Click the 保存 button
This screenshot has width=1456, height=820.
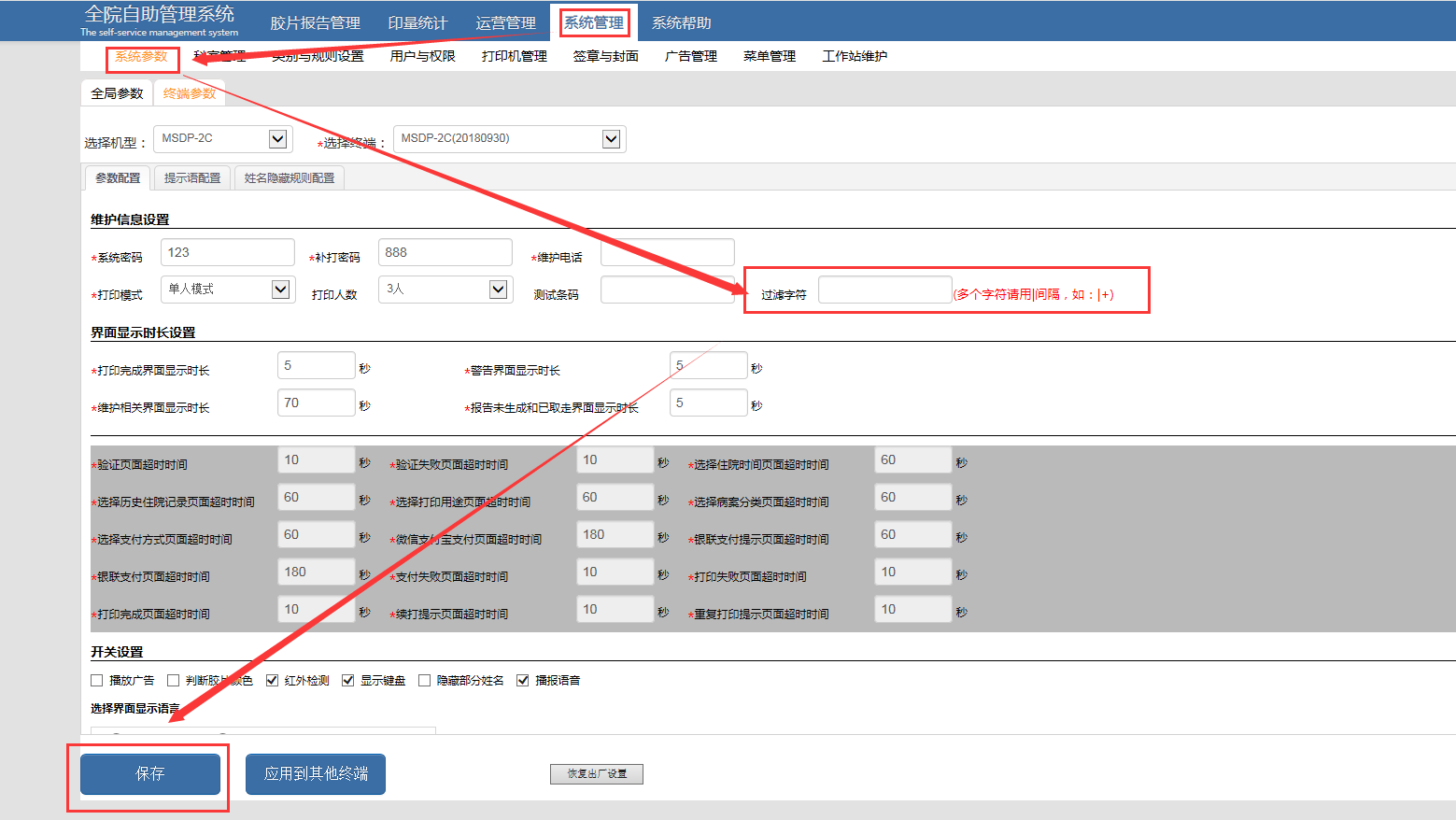[150, 774]
